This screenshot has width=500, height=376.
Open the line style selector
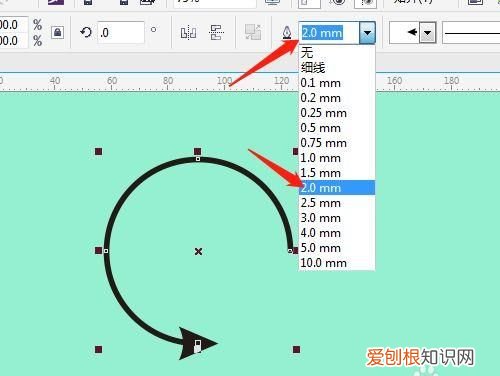[471, 33]
